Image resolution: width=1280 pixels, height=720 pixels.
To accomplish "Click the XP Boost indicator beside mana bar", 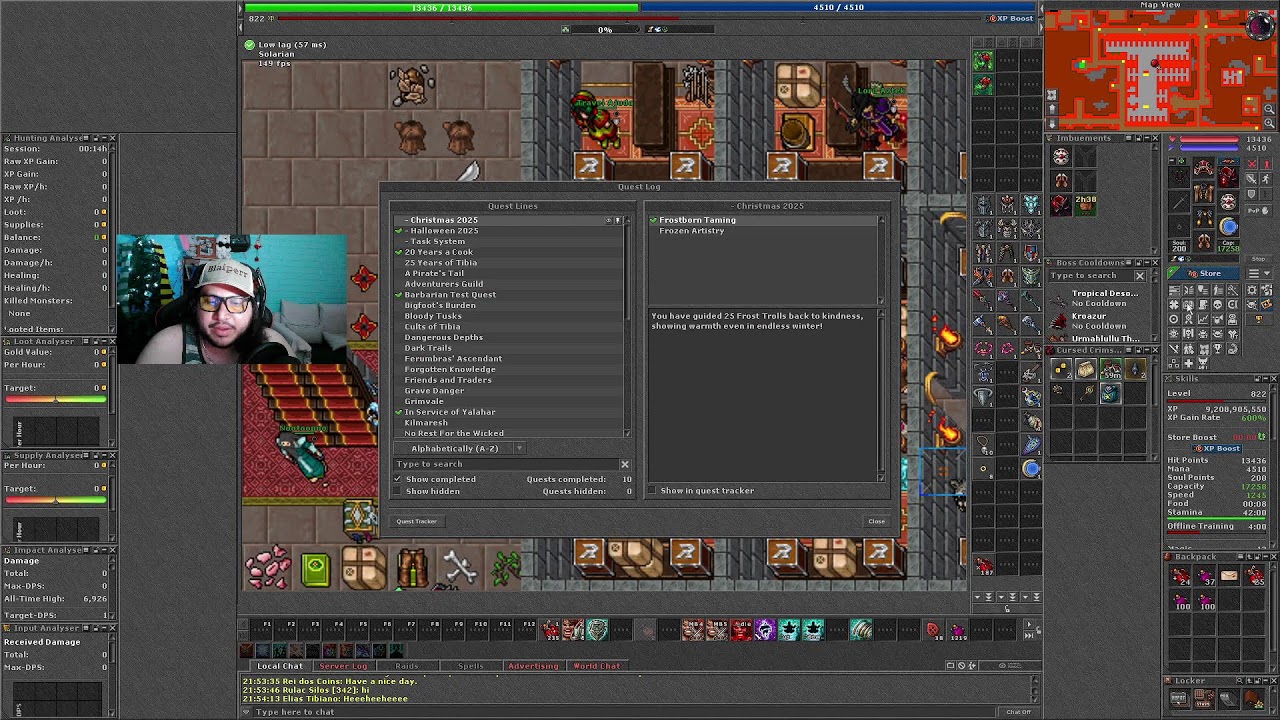I will 1011,18.
